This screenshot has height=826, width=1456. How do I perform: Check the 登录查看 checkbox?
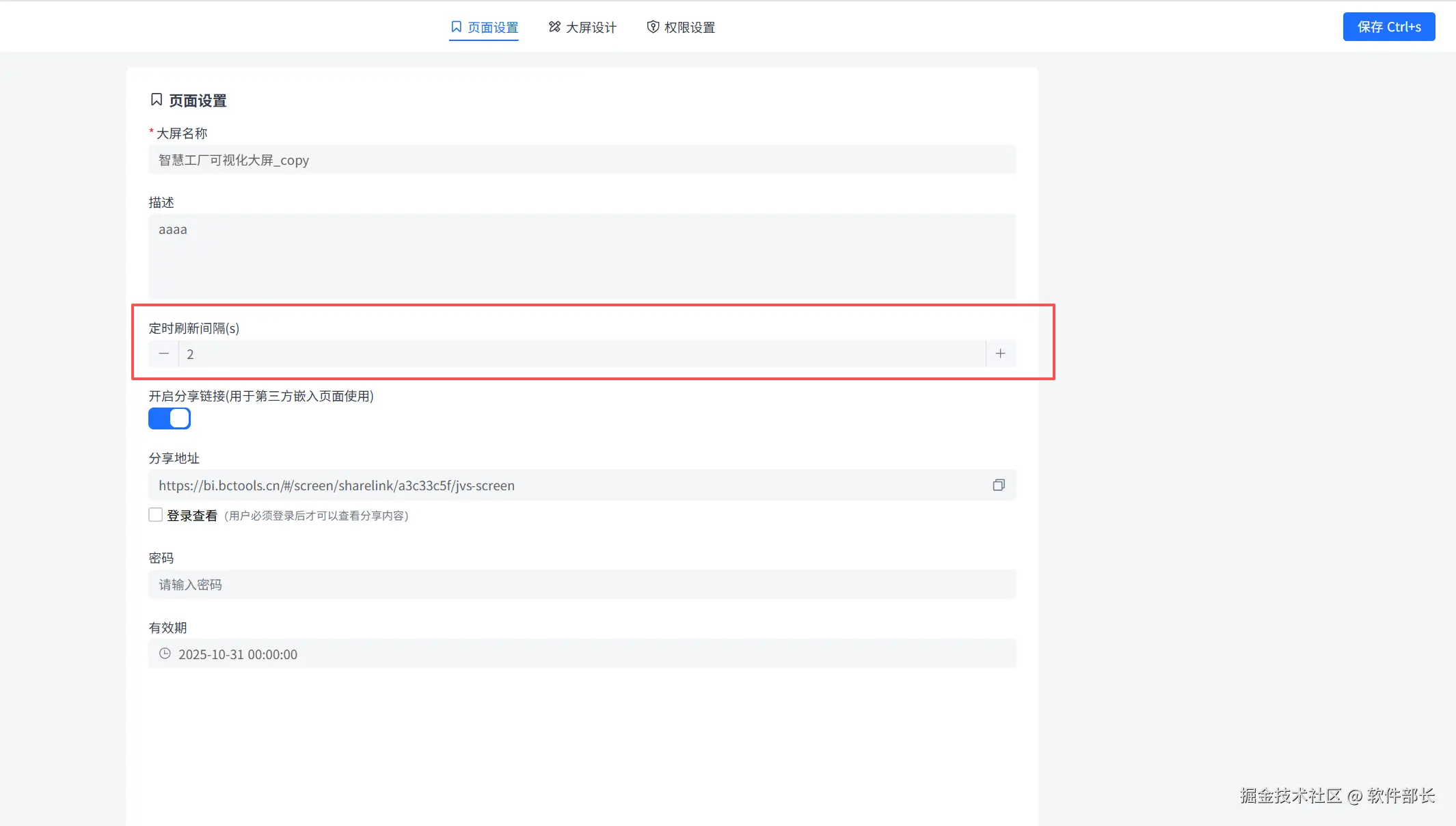click(156, 515)
